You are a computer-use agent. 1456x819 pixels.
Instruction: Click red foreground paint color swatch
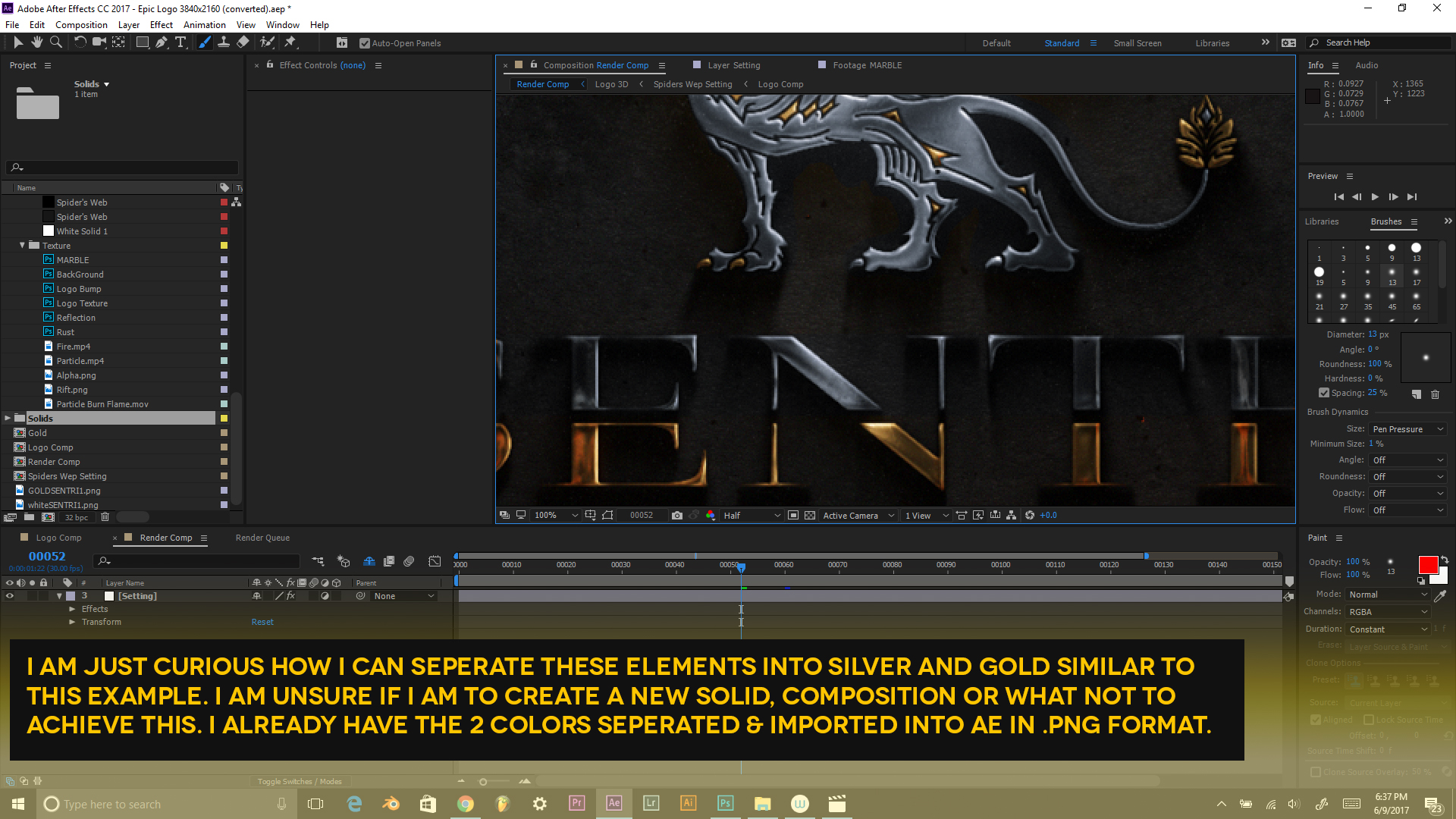[x=1428, y=564]
